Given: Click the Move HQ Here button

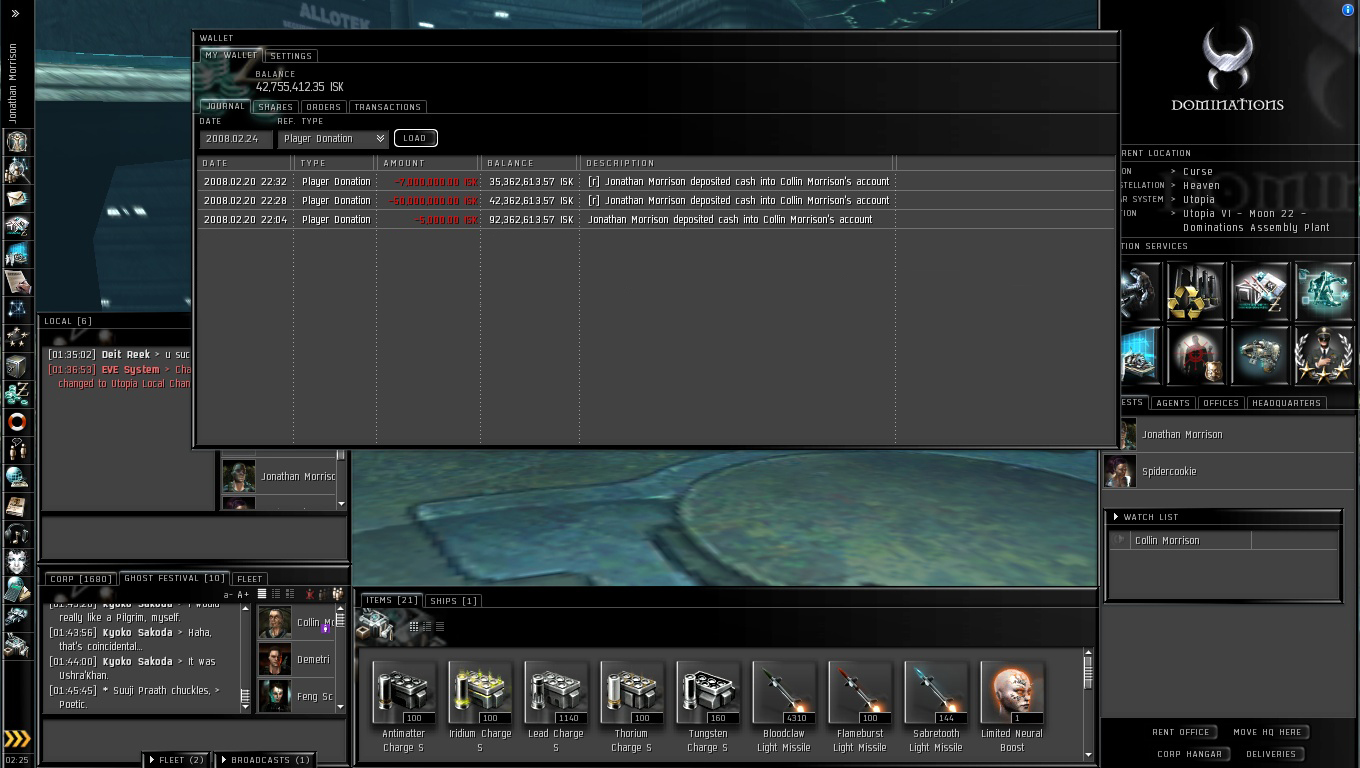Looking at the screenshot, I should [x=1267, y=732].
